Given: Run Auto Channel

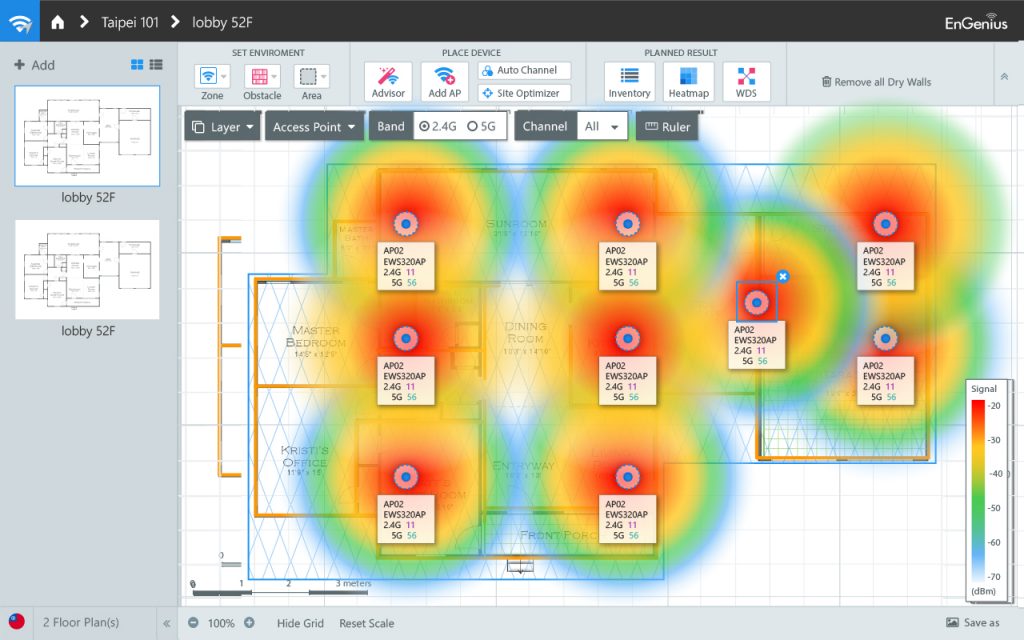Looking at the screenshot, I should pos(524,71).
